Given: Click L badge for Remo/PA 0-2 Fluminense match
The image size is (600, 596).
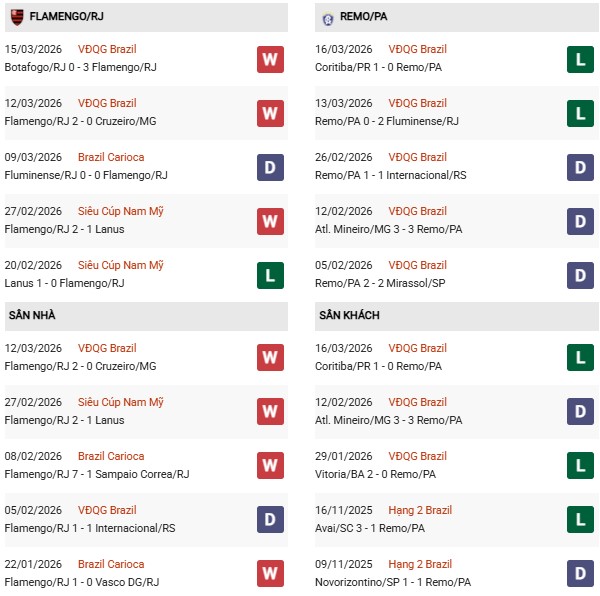Looking at the screenshot, I should pos(580,113).
